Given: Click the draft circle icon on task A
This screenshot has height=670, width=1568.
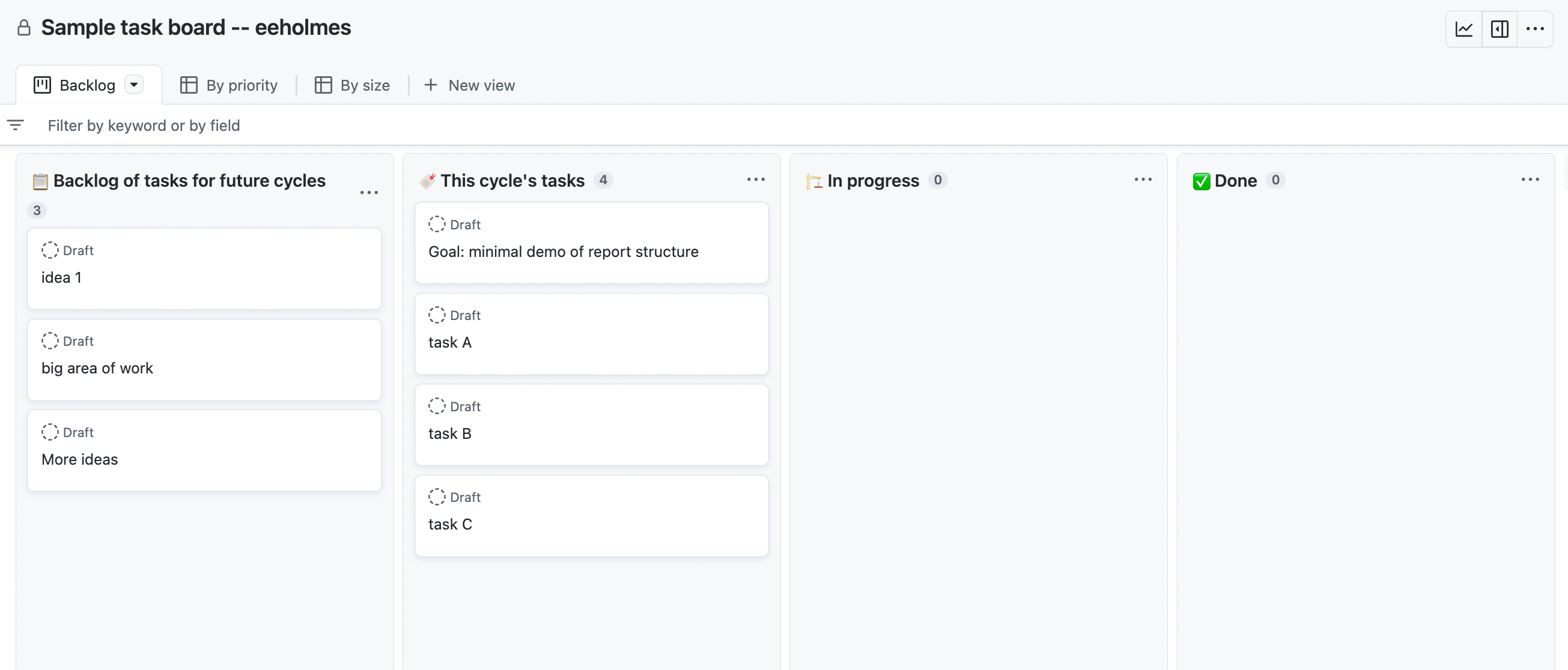Looking at the screenshot, I should click(x=436, y=315).
